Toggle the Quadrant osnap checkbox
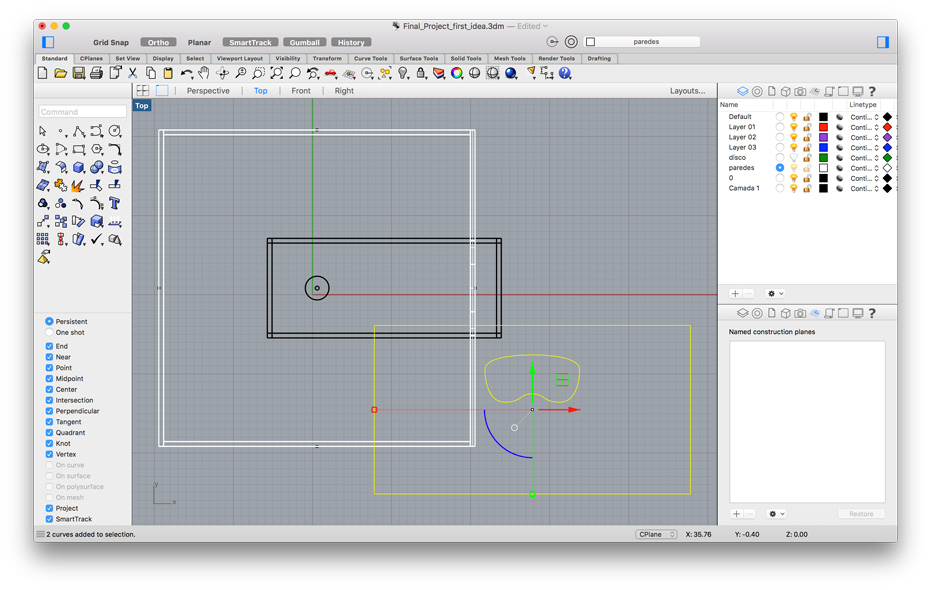 point(49,433)
